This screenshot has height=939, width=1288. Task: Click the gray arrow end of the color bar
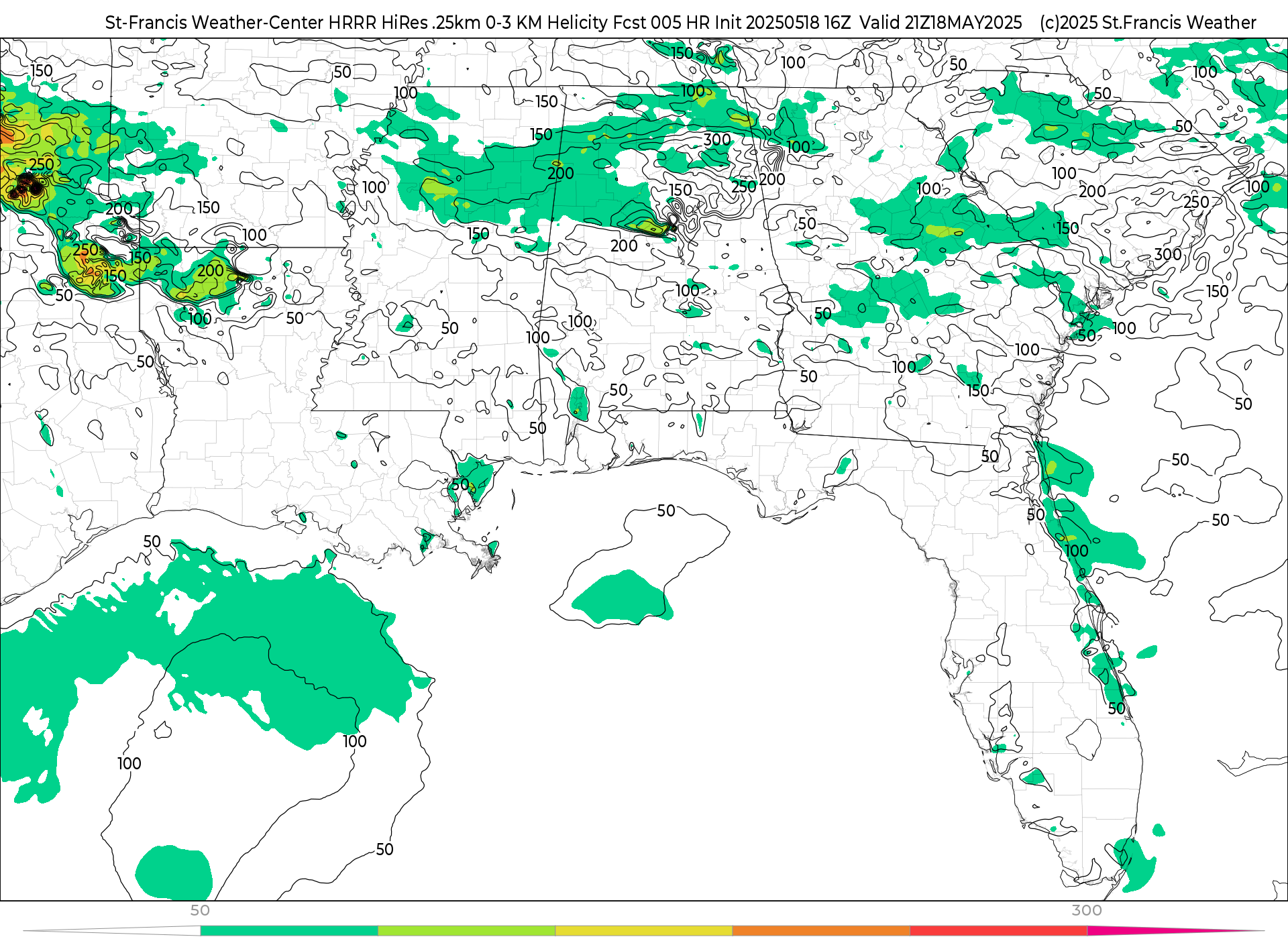(x=111, y=931)
